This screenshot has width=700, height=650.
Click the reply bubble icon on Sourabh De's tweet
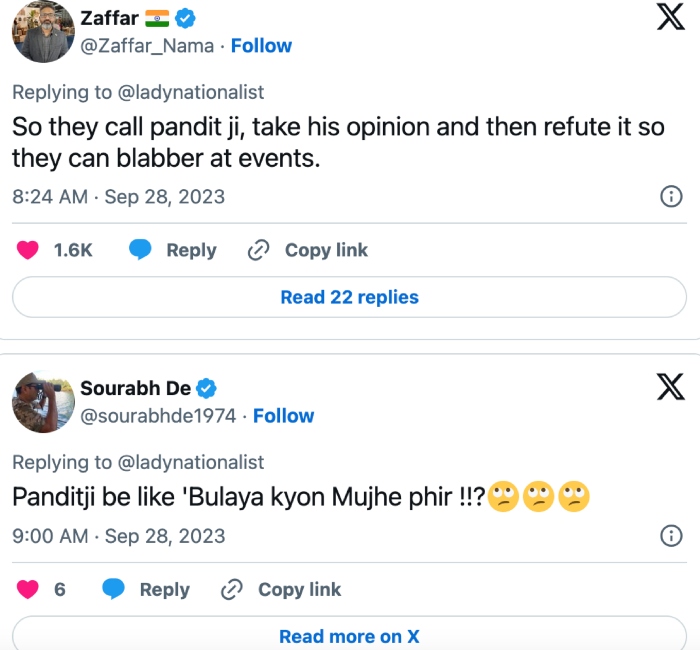[114, 590]
